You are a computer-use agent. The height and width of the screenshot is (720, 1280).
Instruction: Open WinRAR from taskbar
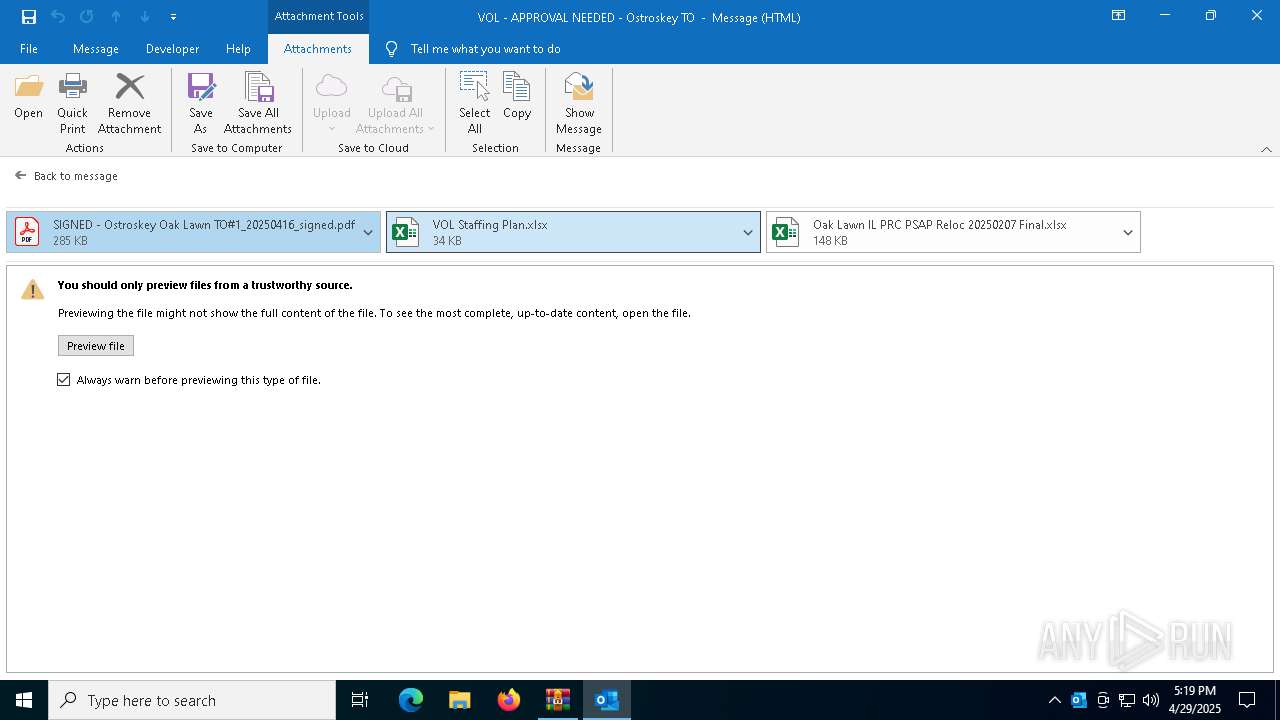pos(558,700)
